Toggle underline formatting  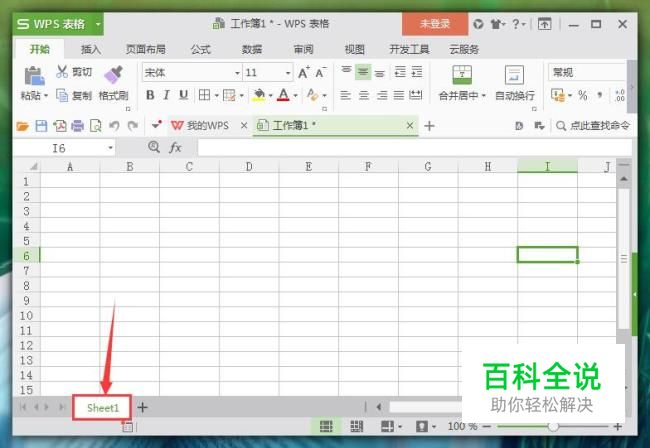tap(183, 95)
